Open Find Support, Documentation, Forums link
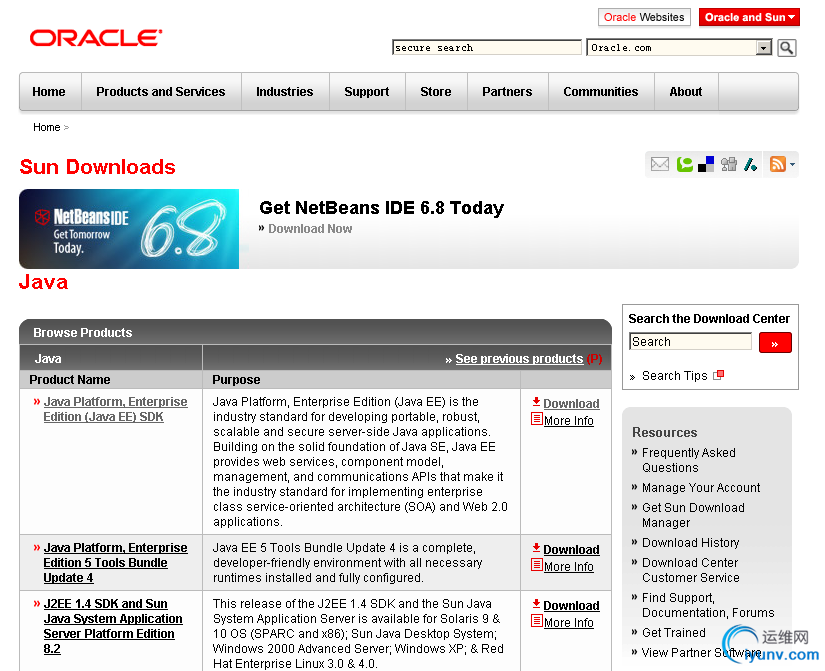The width and height of the screenshot is (825, 671). (708, 605)
